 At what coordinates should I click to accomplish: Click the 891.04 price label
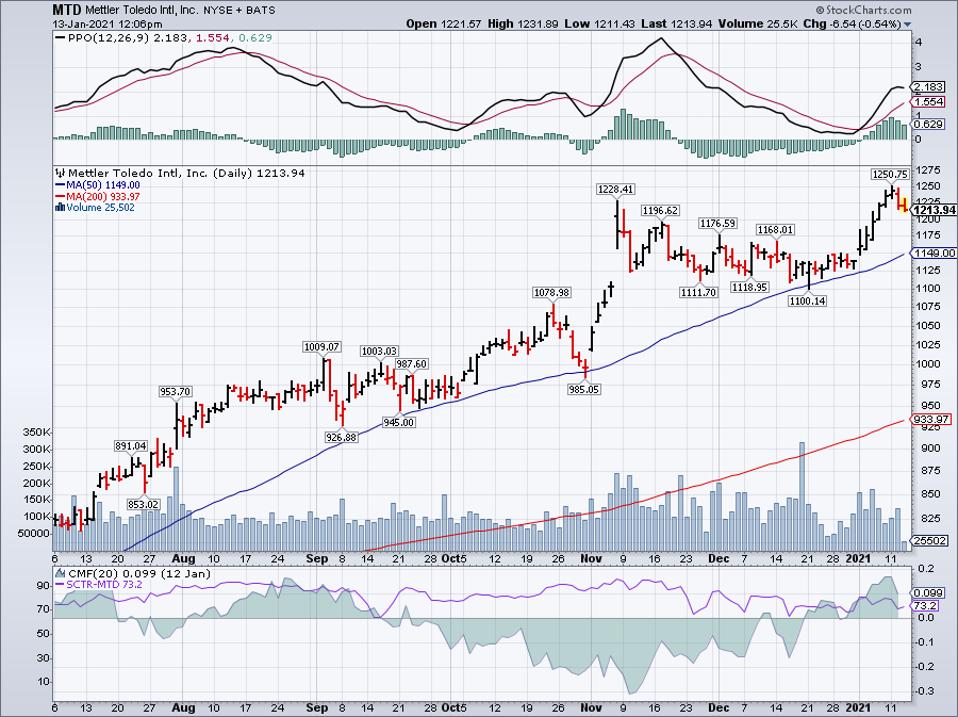pos(131,446)
